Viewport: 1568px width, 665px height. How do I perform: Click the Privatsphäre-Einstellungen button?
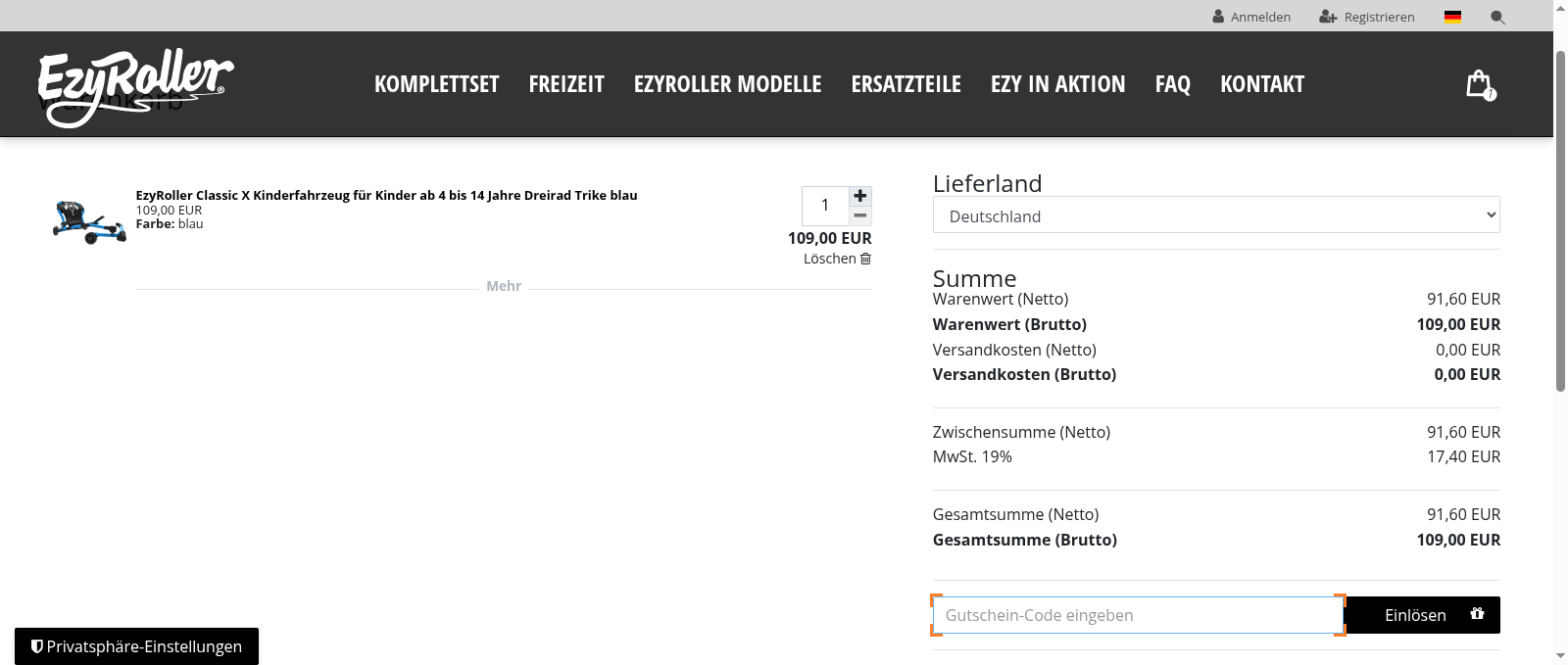click(136, 646)
